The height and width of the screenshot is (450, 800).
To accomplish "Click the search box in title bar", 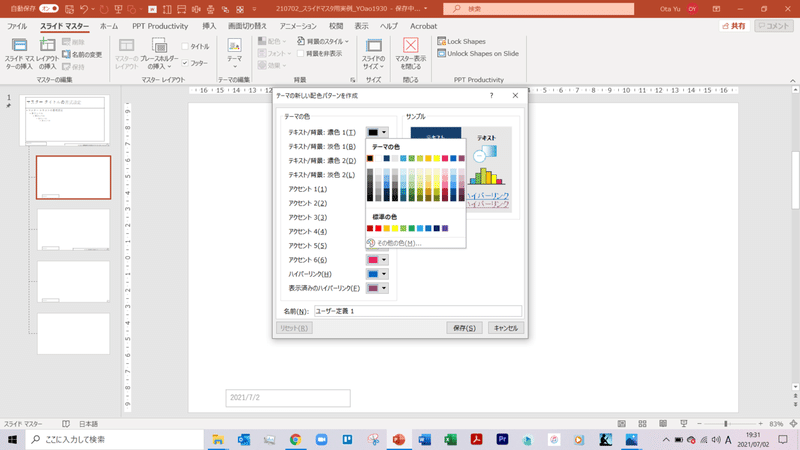I will [539, 9].
